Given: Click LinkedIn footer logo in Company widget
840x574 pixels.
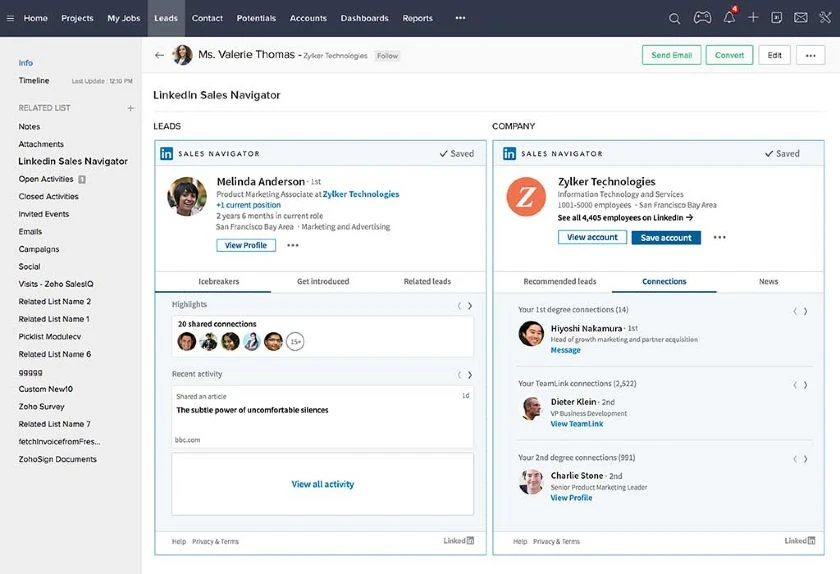Looking at the screenshot, I should [800, 541].
